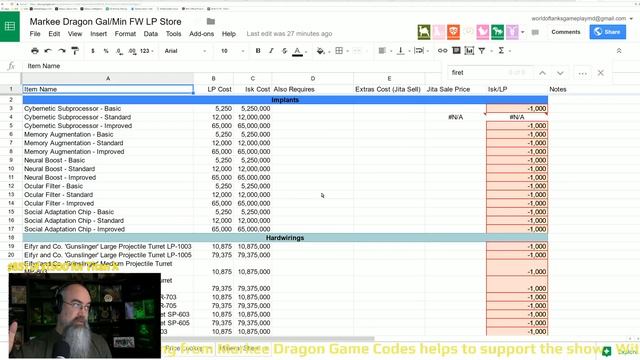Toggle strikethrough formatting
Image resolution: width=640 pixels, height=360 pixels.
pyautogui.click(x=284, y=51)
